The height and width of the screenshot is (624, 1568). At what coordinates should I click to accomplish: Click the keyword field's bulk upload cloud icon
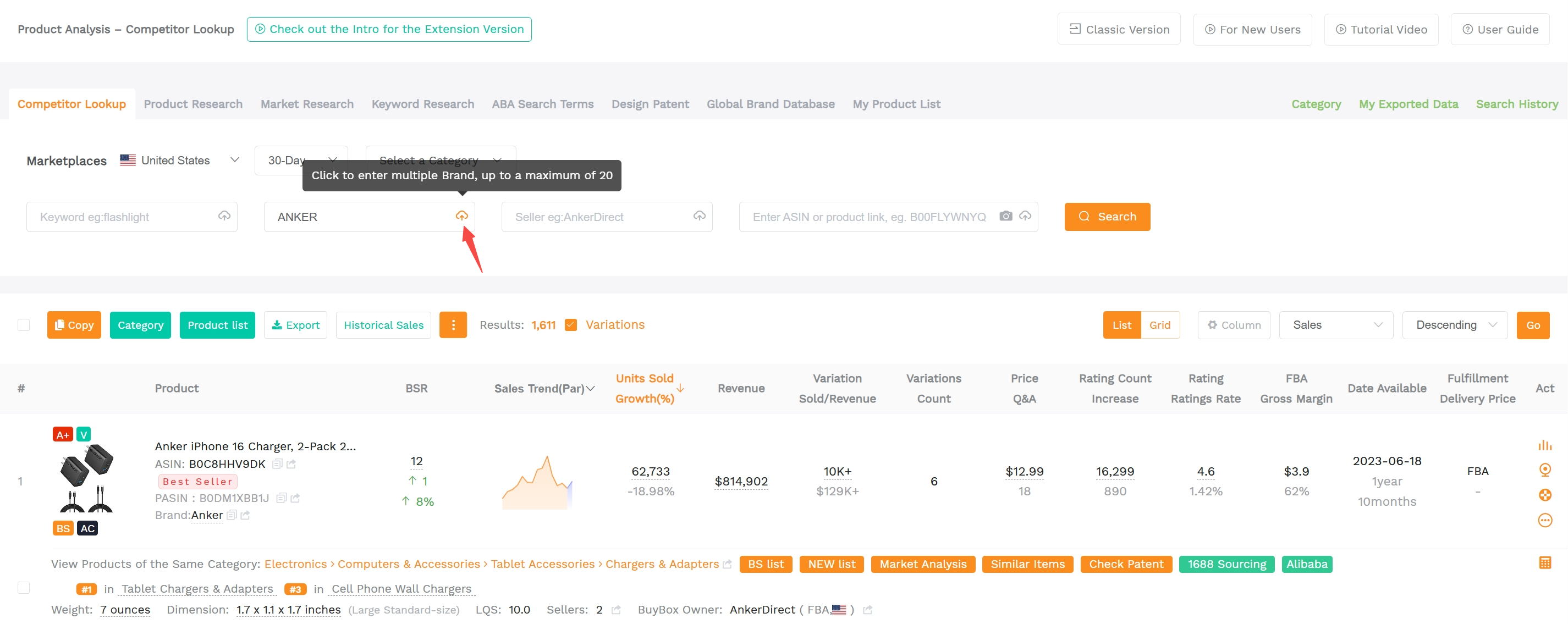point(224,216)
